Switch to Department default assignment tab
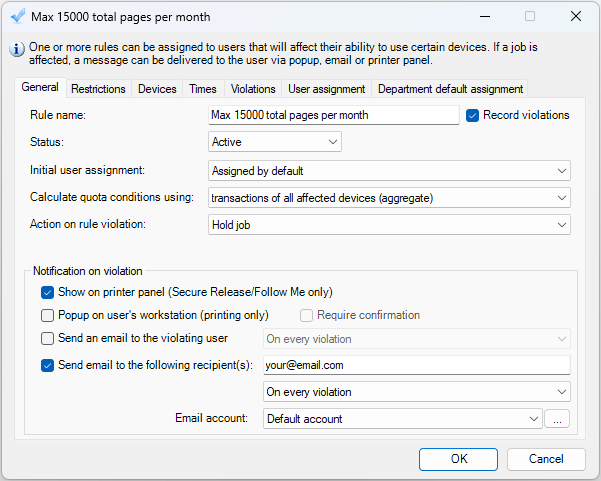Screen dimensions: 601x481 450,89
